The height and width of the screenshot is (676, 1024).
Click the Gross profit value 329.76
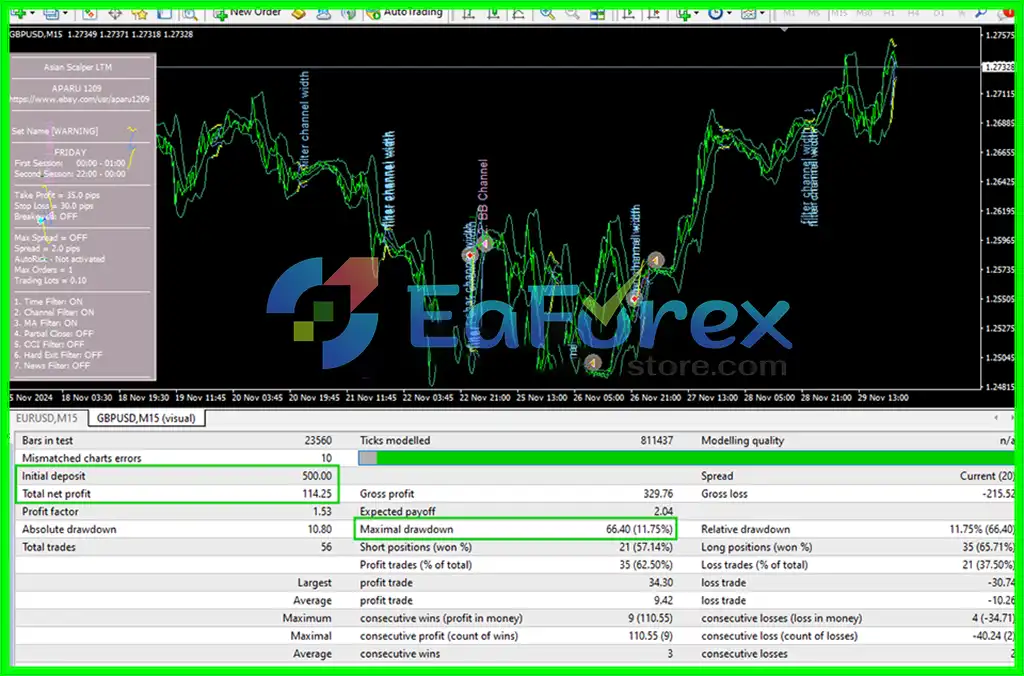point(658,494)
